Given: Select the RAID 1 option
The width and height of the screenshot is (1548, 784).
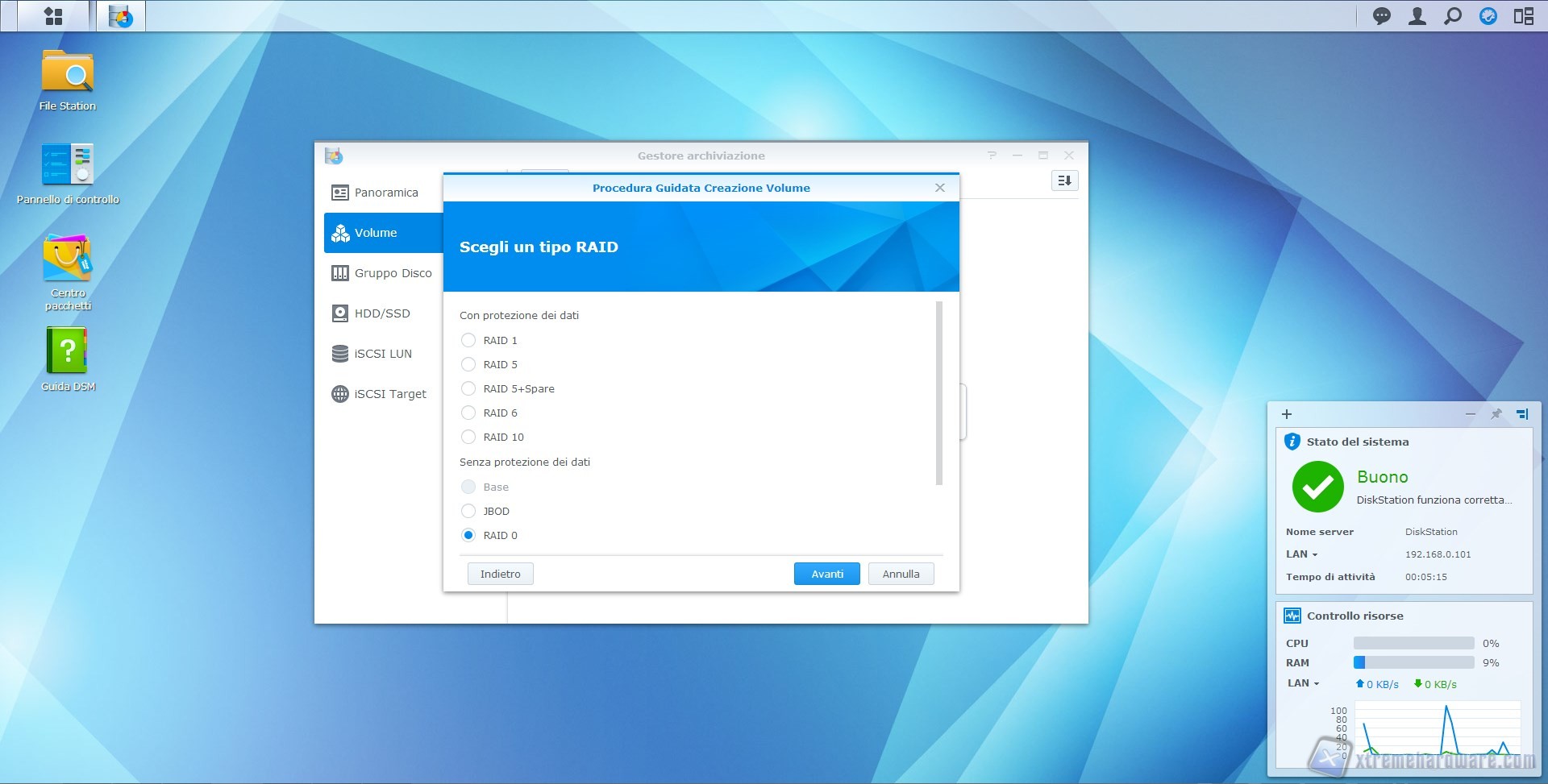Looking at the screenshot, I should pyautogui.click(x=468, y=341).
